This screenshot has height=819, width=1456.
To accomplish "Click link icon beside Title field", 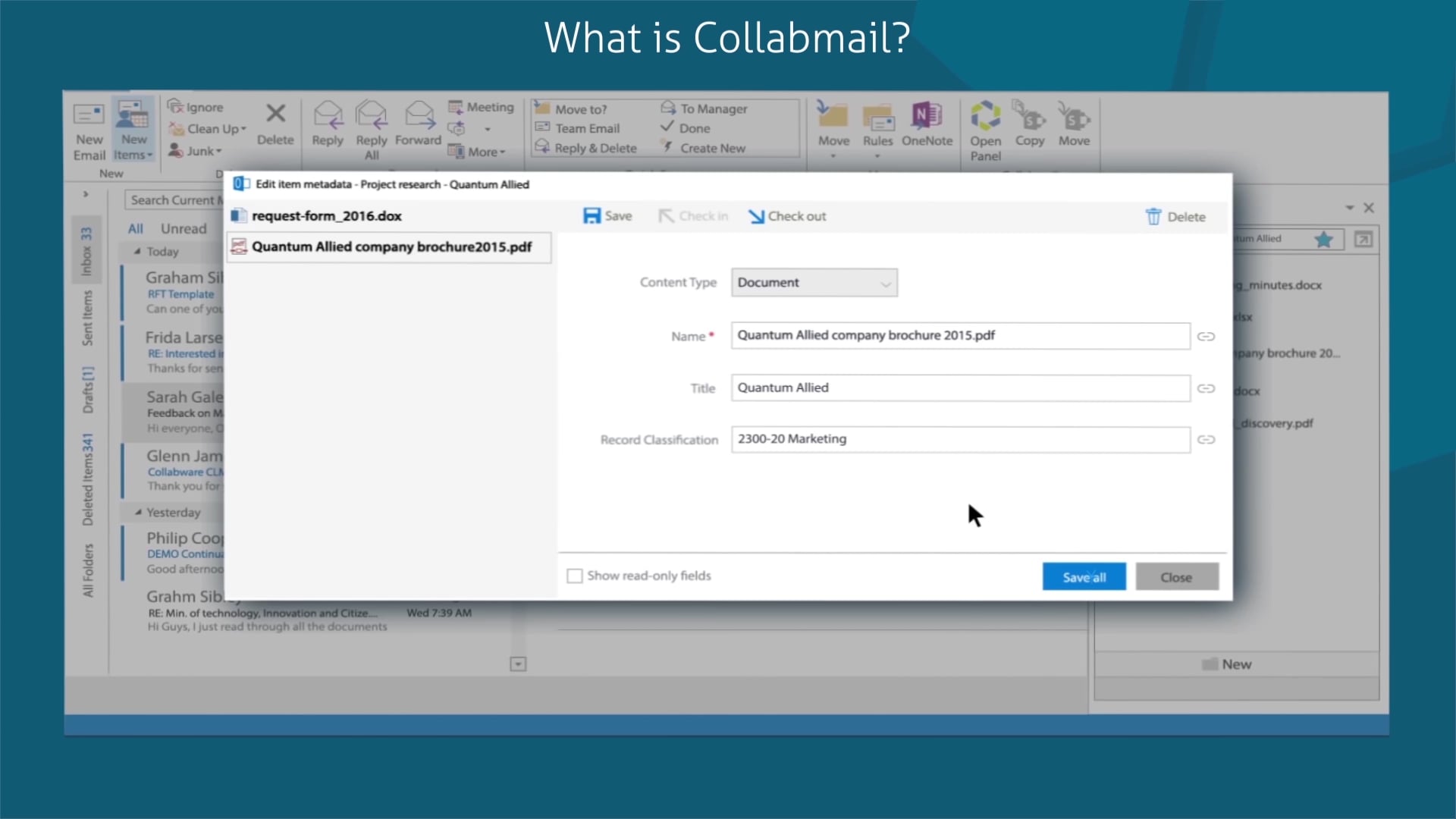I will [1206, 388].
